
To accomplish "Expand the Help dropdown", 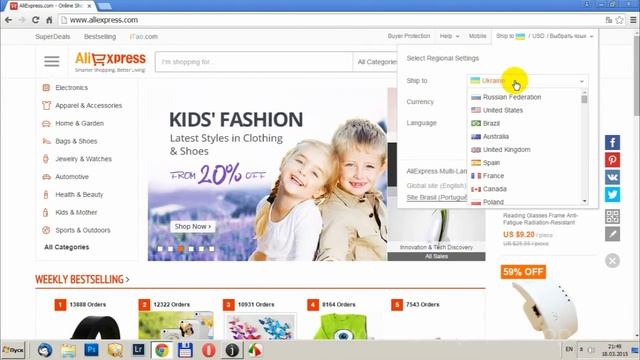I will tap(449, 36).
